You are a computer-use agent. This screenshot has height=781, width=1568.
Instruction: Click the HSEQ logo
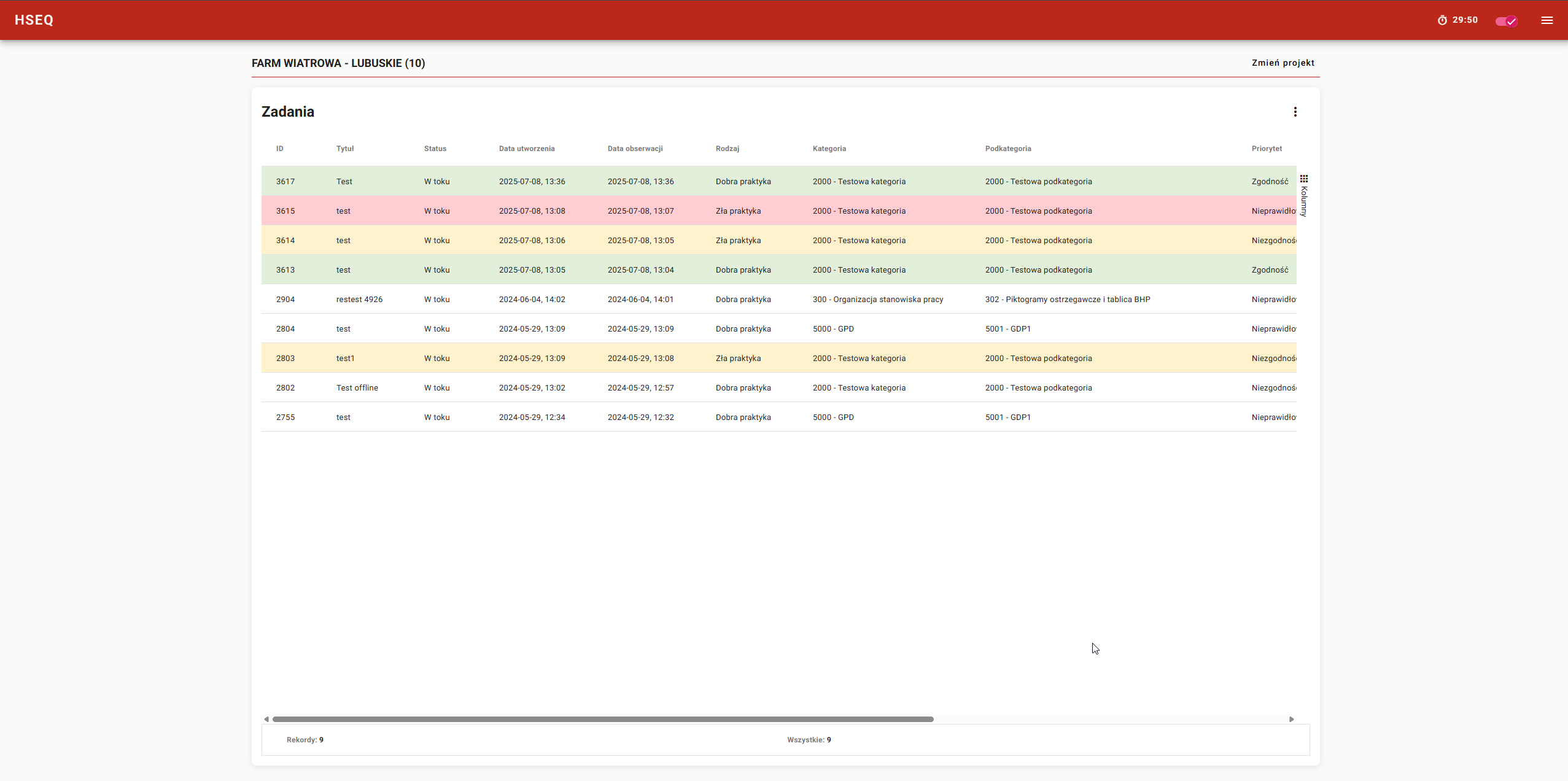(34, 20)
